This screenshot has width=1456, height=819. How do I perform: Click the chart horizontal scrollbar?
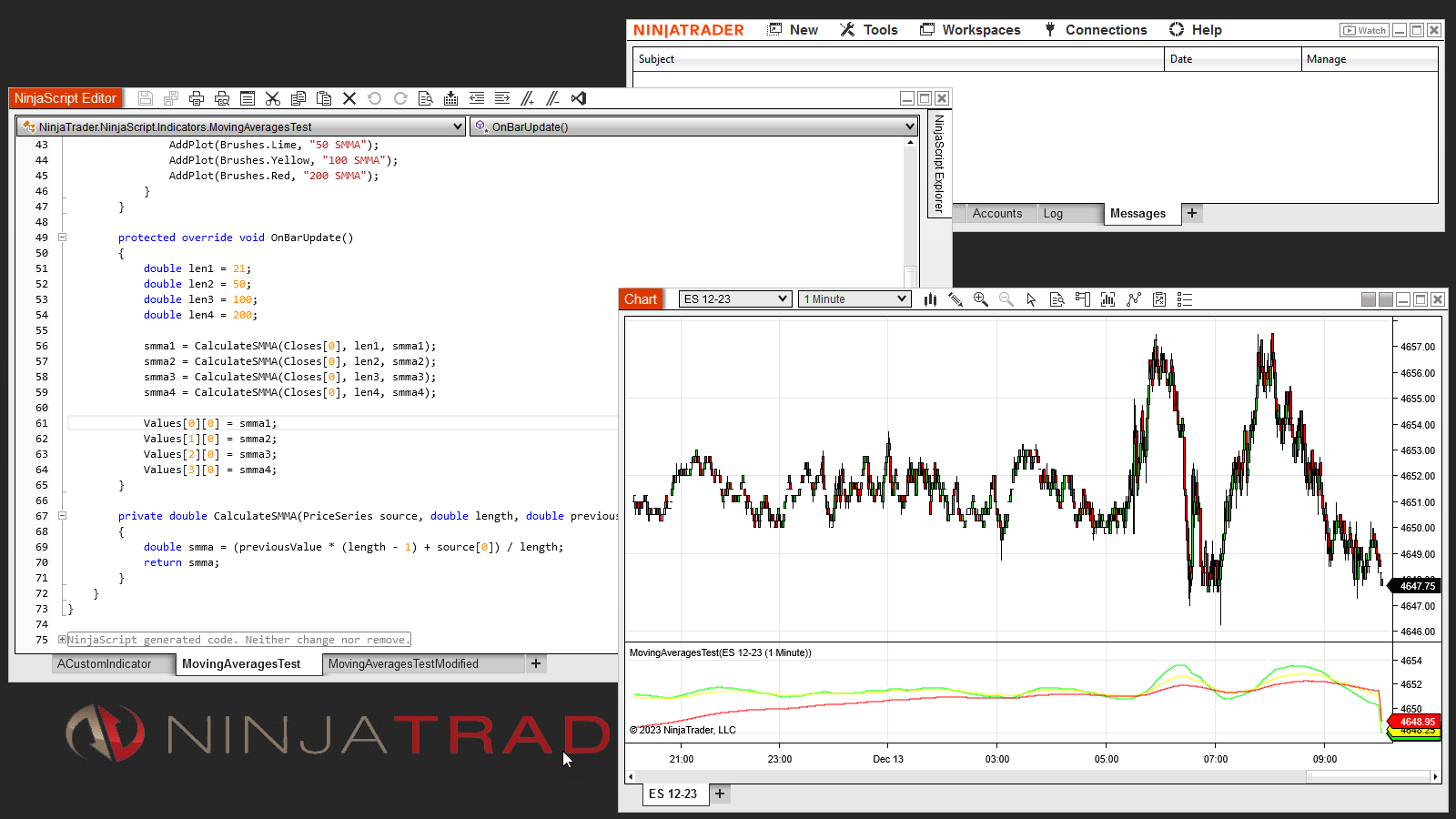[x=1031, y=777]
